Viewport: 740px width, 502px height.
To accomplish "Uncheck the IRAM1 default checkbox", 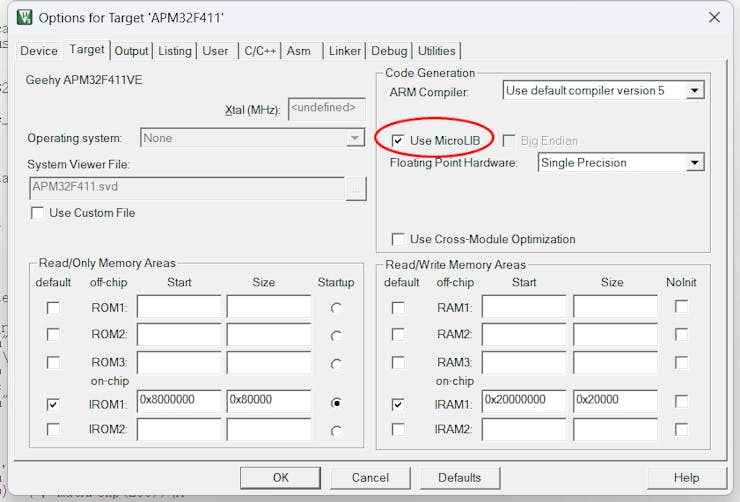I will pyautogui.click(x=398, y=404).
